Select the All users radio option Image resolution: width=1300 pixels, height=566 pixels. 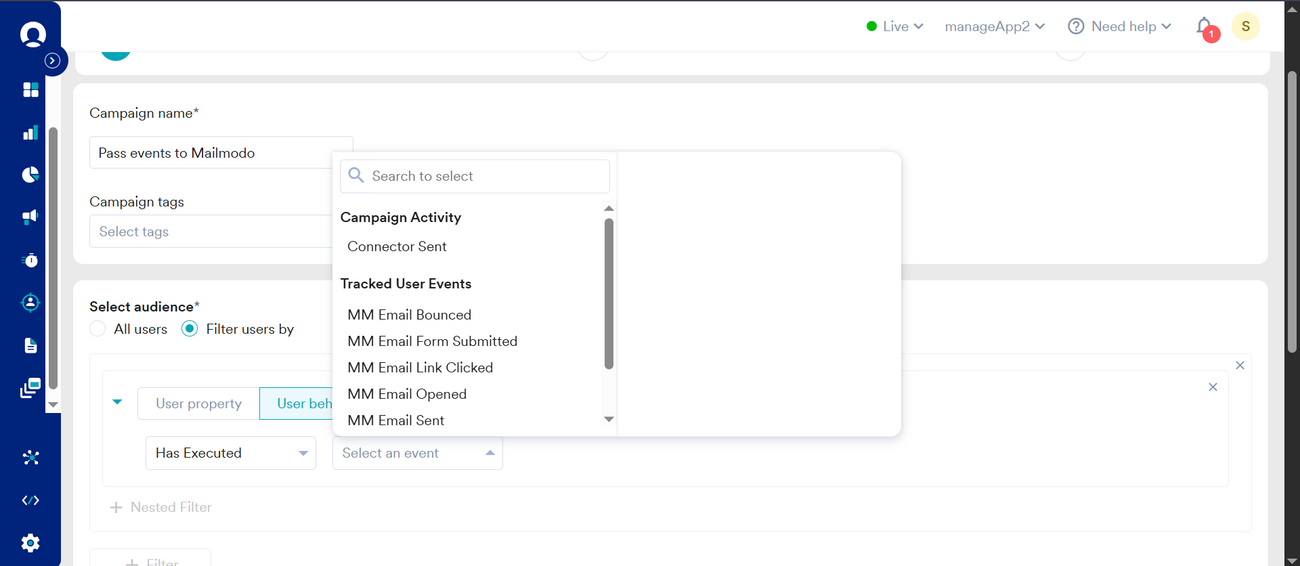[98, 329]
